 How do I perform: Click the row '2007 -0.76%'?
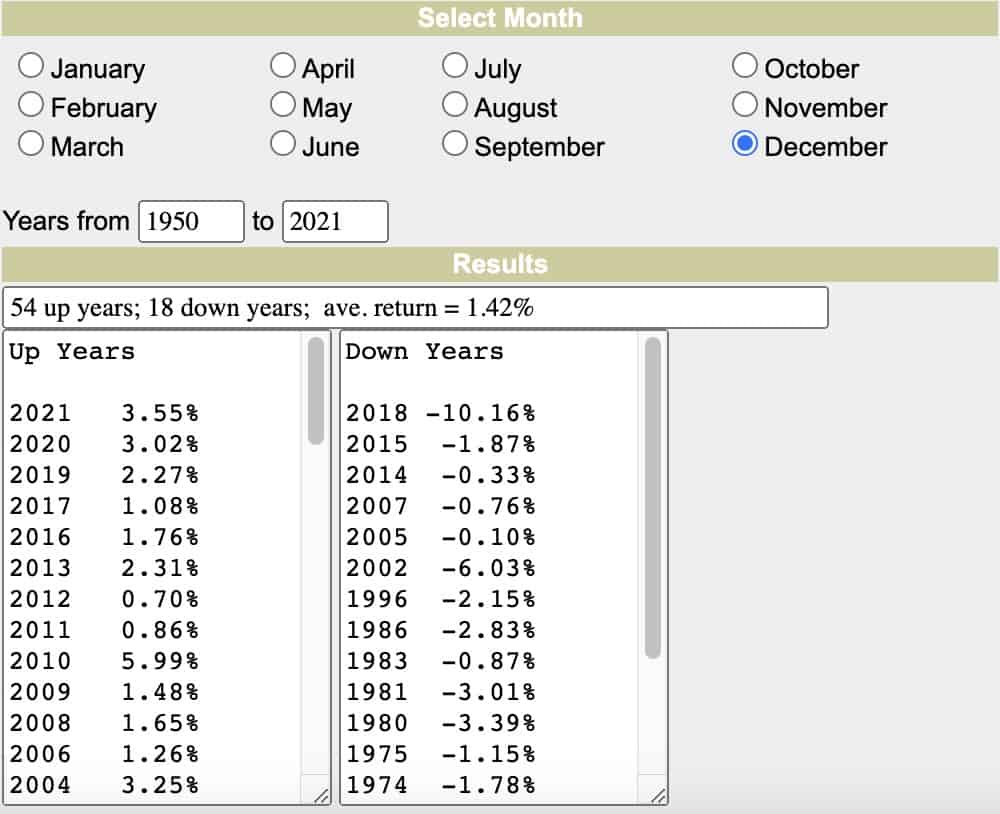[x=441, y=506]
